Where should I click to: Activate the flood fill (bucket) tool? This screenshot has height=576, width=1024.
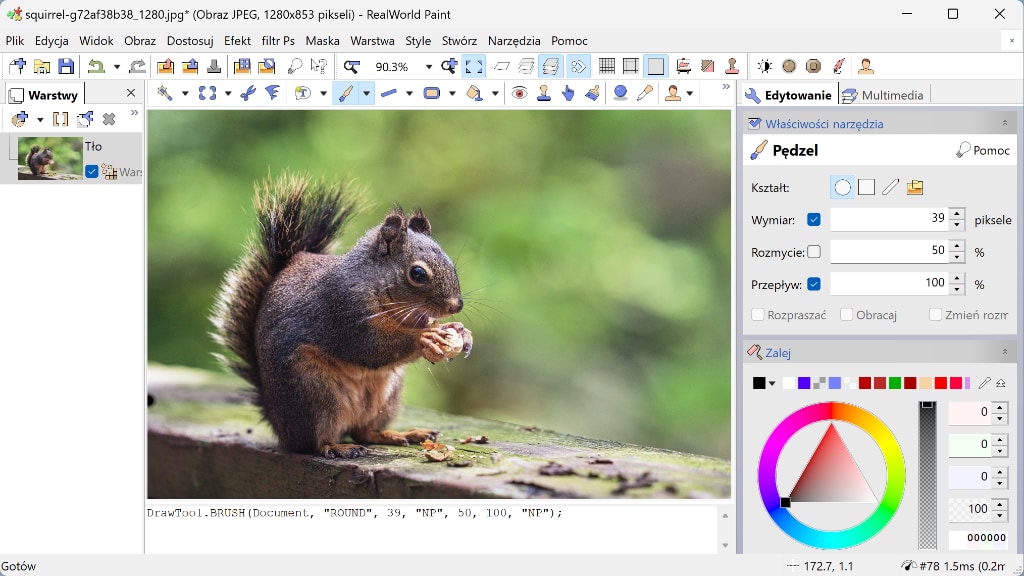(x=472, y=93)
